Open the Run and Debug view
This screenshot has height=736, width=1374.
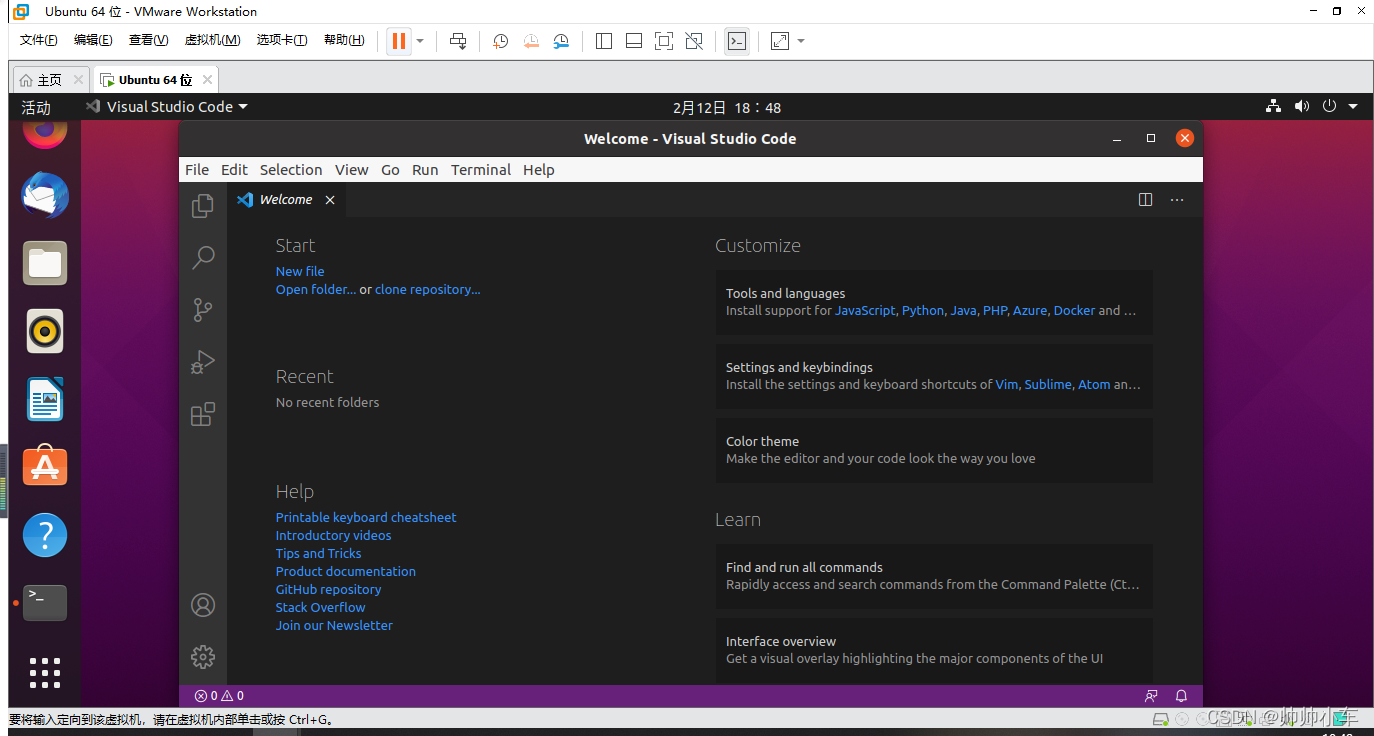[203, 361]
